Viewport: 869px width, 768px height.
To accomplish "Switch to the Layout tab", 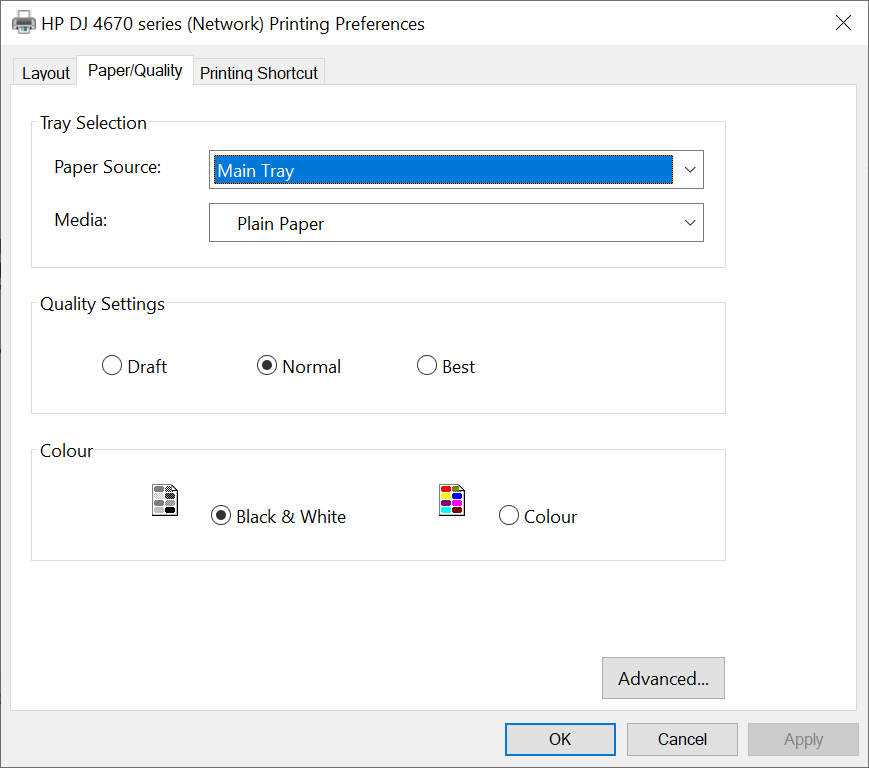I will [x=45, y=73].
